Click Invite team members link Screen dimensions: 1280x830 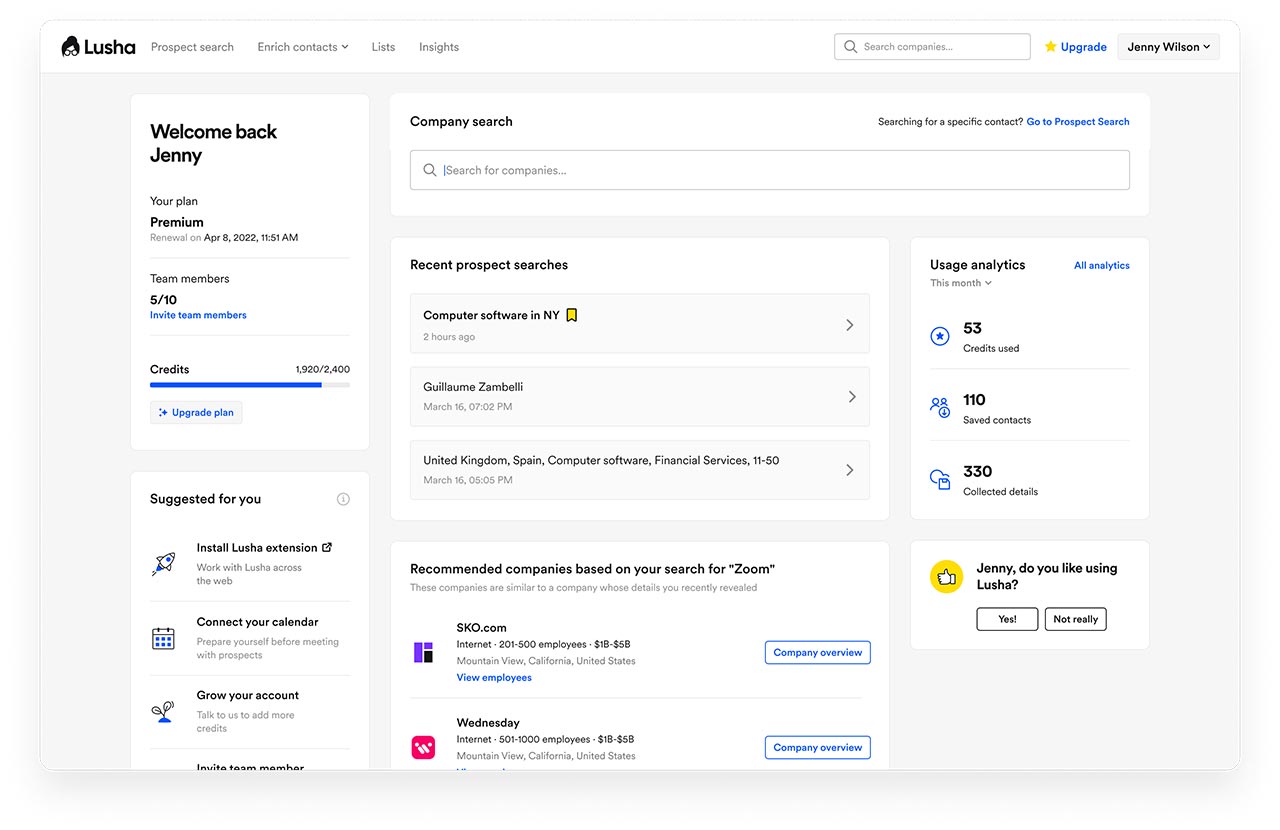point(198,315)
